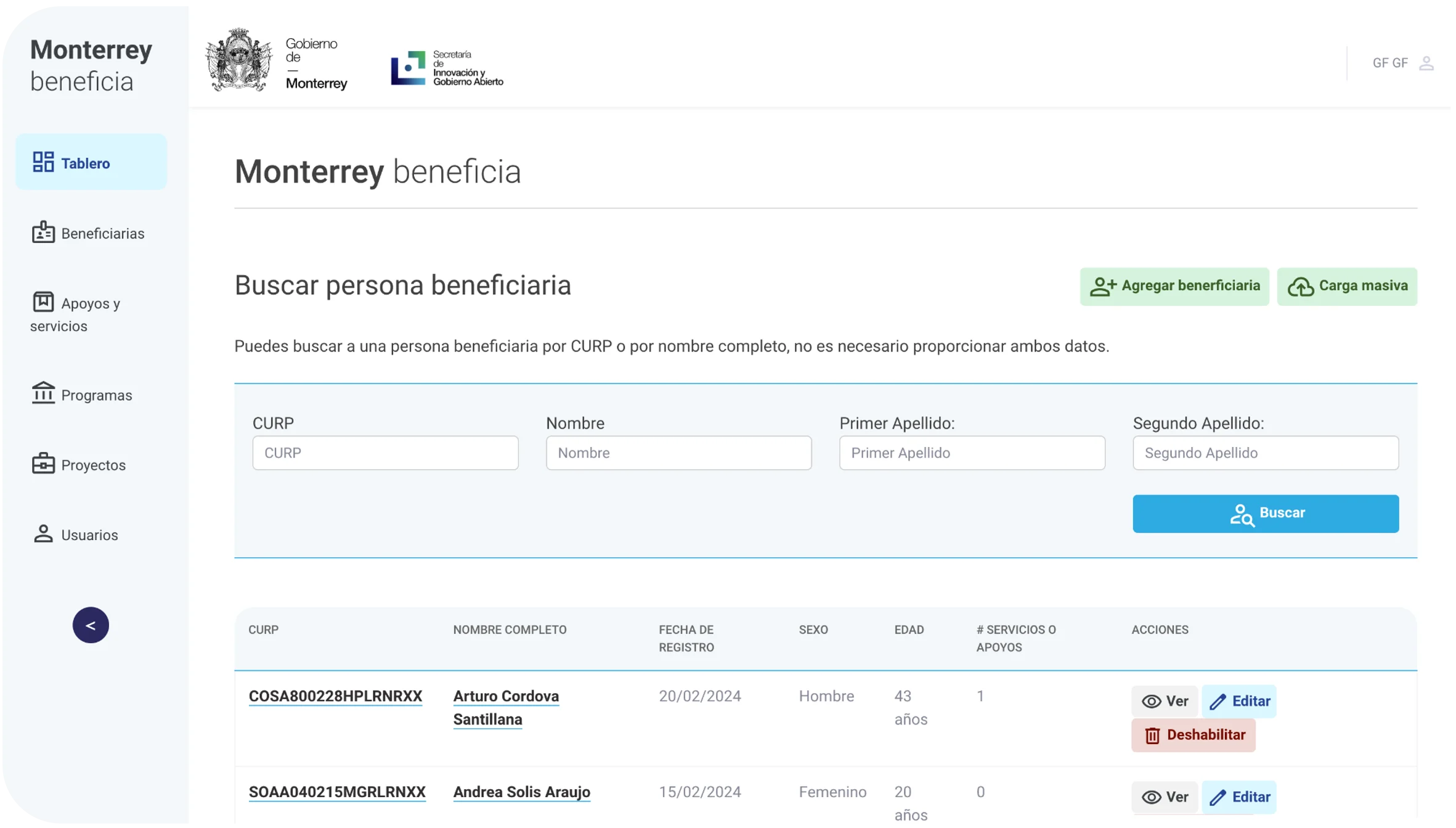Select Apoyos y servicios bookmark icon
1456x828 pixels.
tap(43, 303)
